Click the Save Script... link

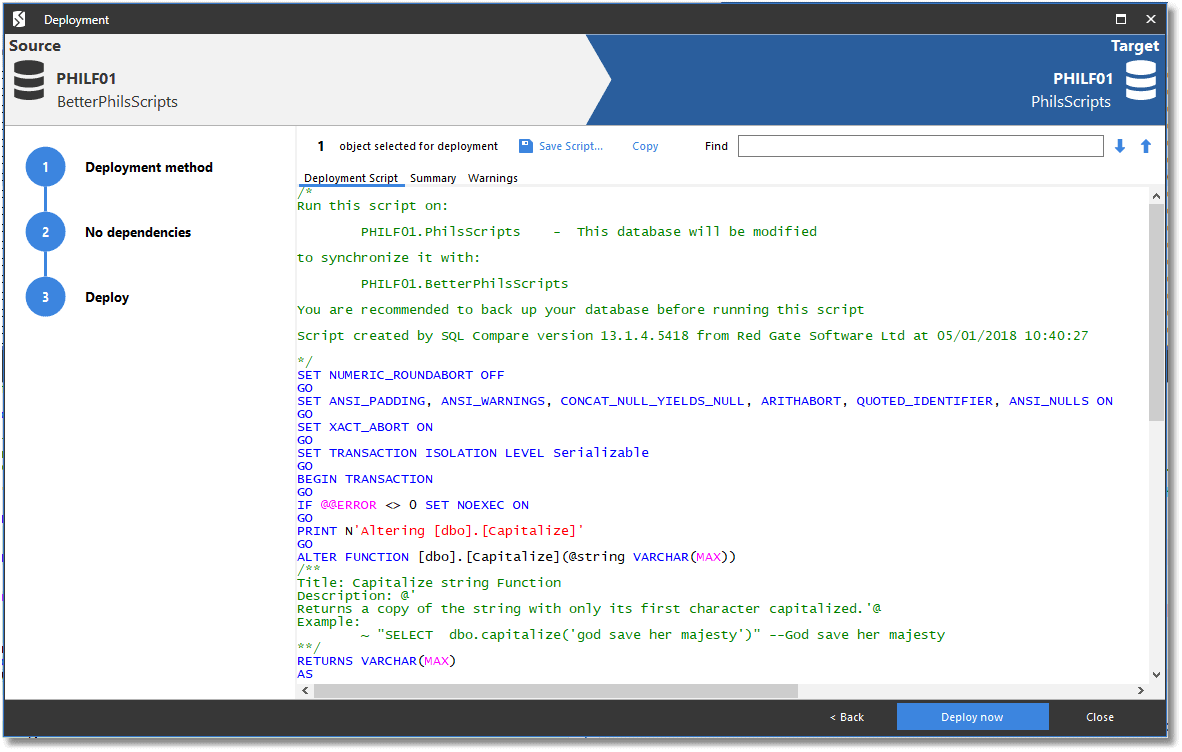click(571, 146)
